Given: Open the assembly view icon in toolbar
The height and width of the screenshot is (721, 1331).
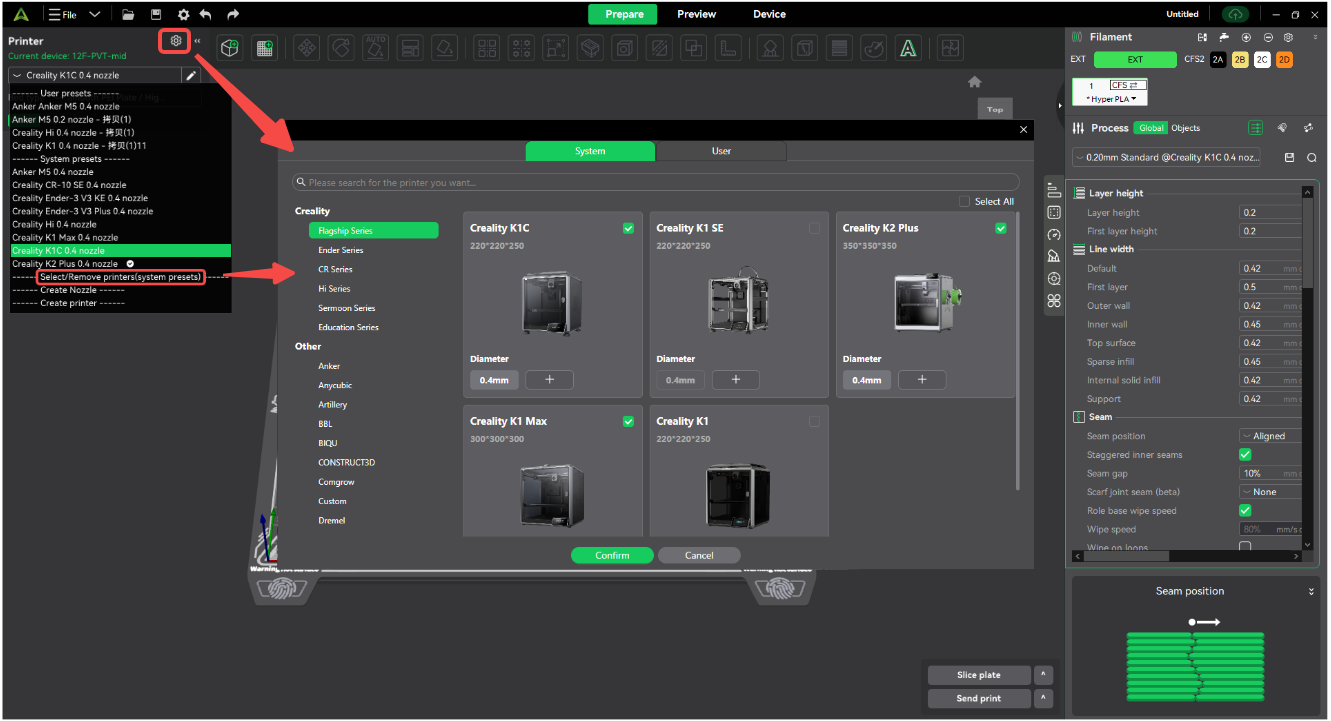Looking at the screenshot, I should (x=950, y=47).
